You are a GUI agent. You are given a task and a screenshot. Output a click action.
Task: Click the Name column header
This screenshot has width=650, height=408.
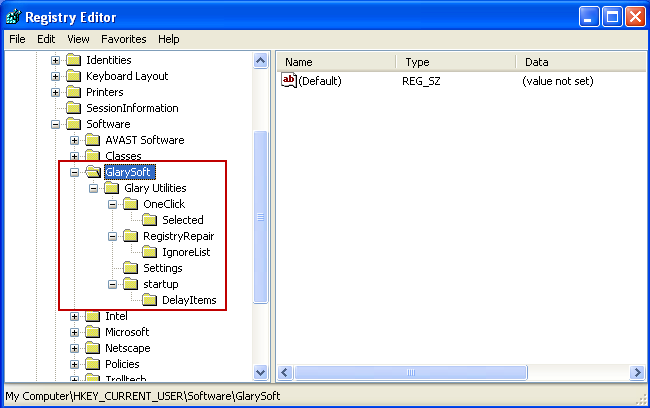coord(336,62)
